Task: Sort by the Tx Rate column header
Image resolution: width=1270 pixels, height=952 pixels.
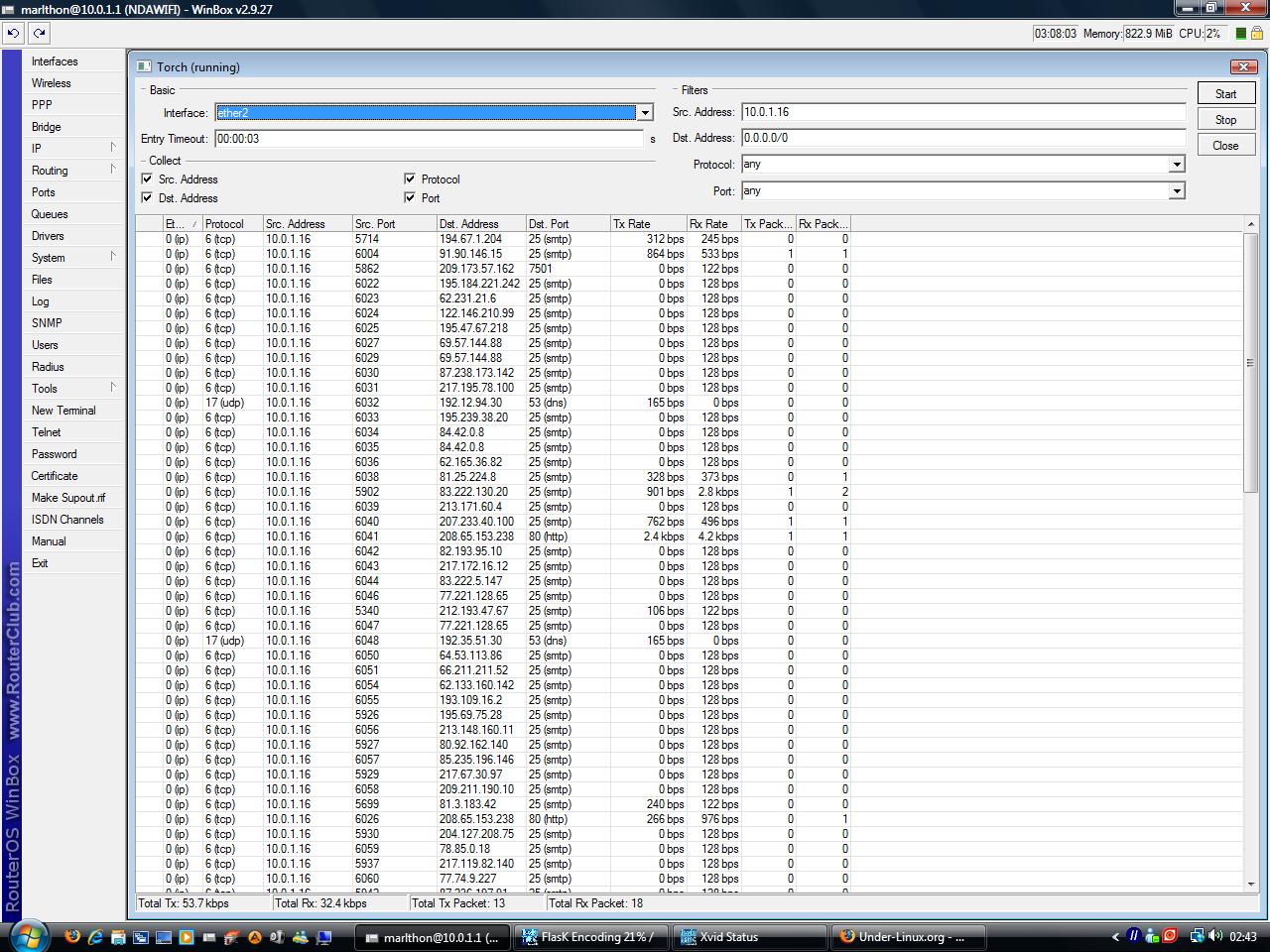Action: pyautogui.click(x=648, y=224)
